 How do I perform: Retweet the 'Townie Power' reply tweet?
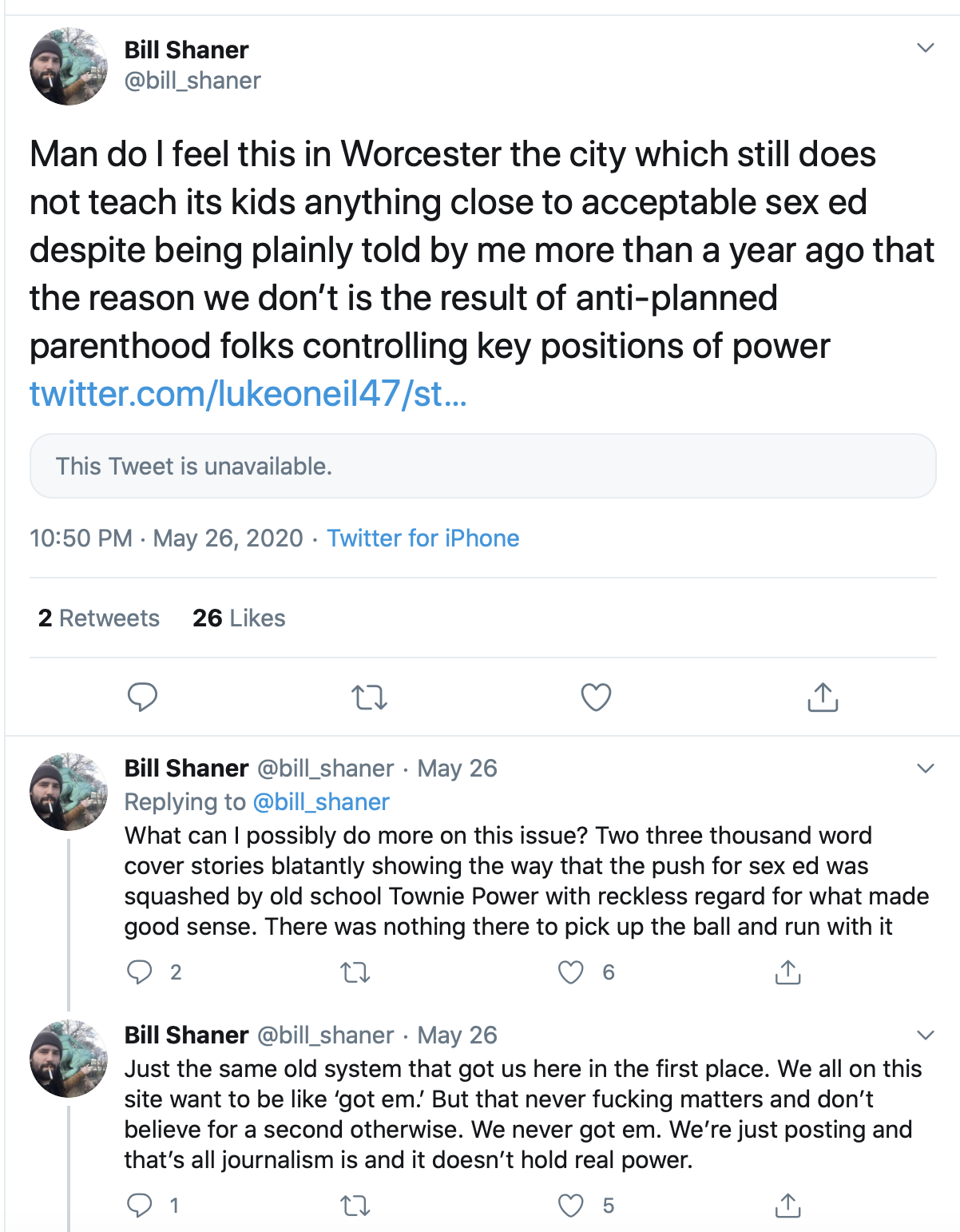[x=355, y=972]
